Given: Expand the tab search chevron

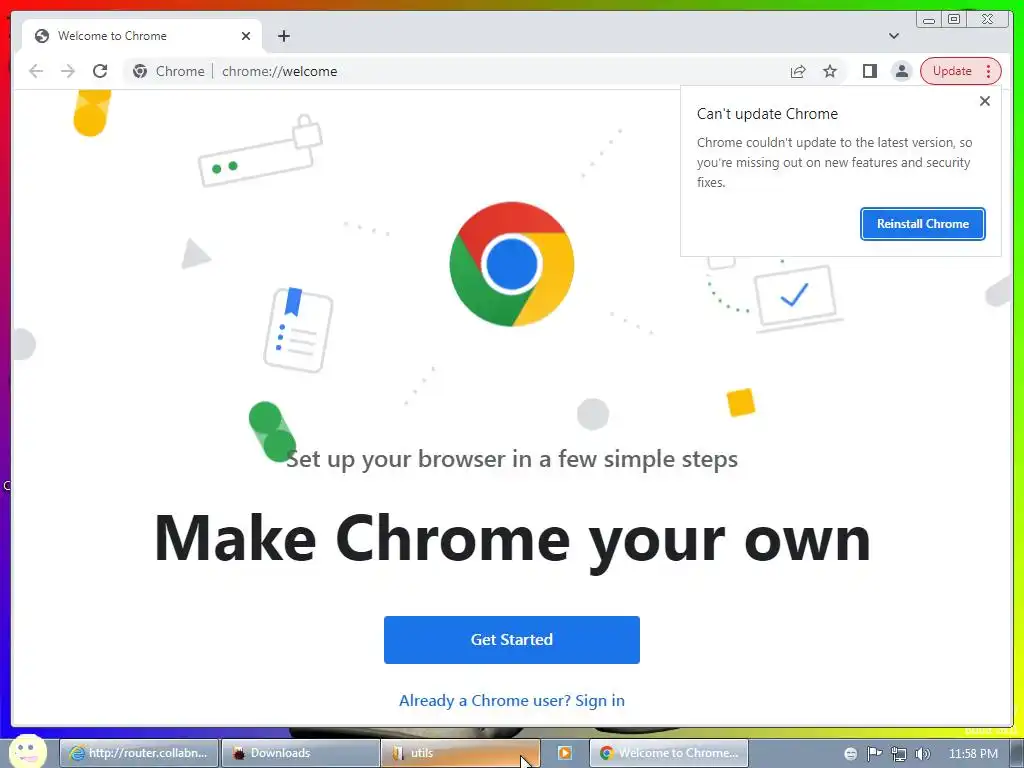Looking at the screenshot, I should click(x=894, y=36).
